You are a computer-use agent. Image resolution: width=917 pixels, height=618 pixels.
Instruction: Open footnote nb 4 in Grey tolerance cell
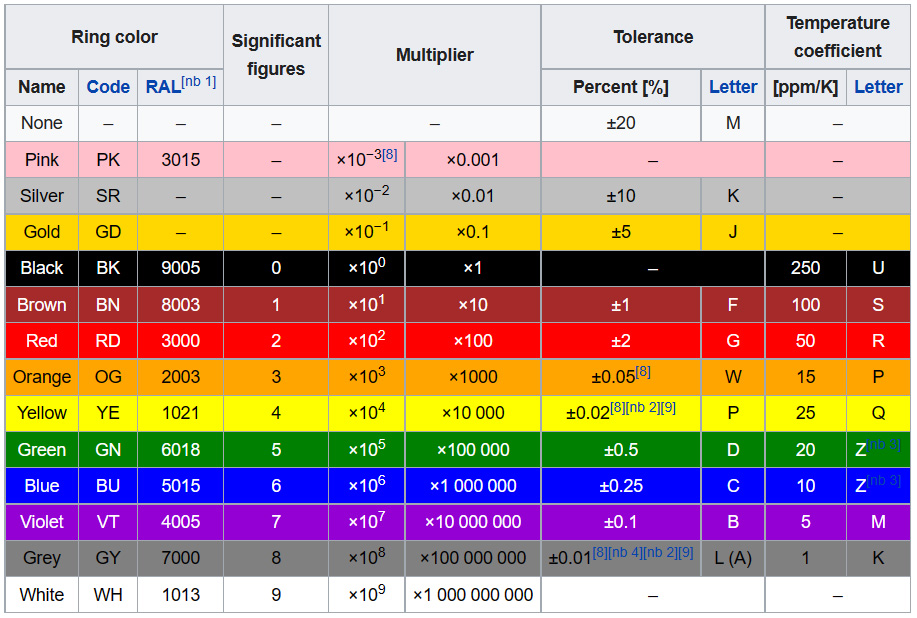point(626,555)
